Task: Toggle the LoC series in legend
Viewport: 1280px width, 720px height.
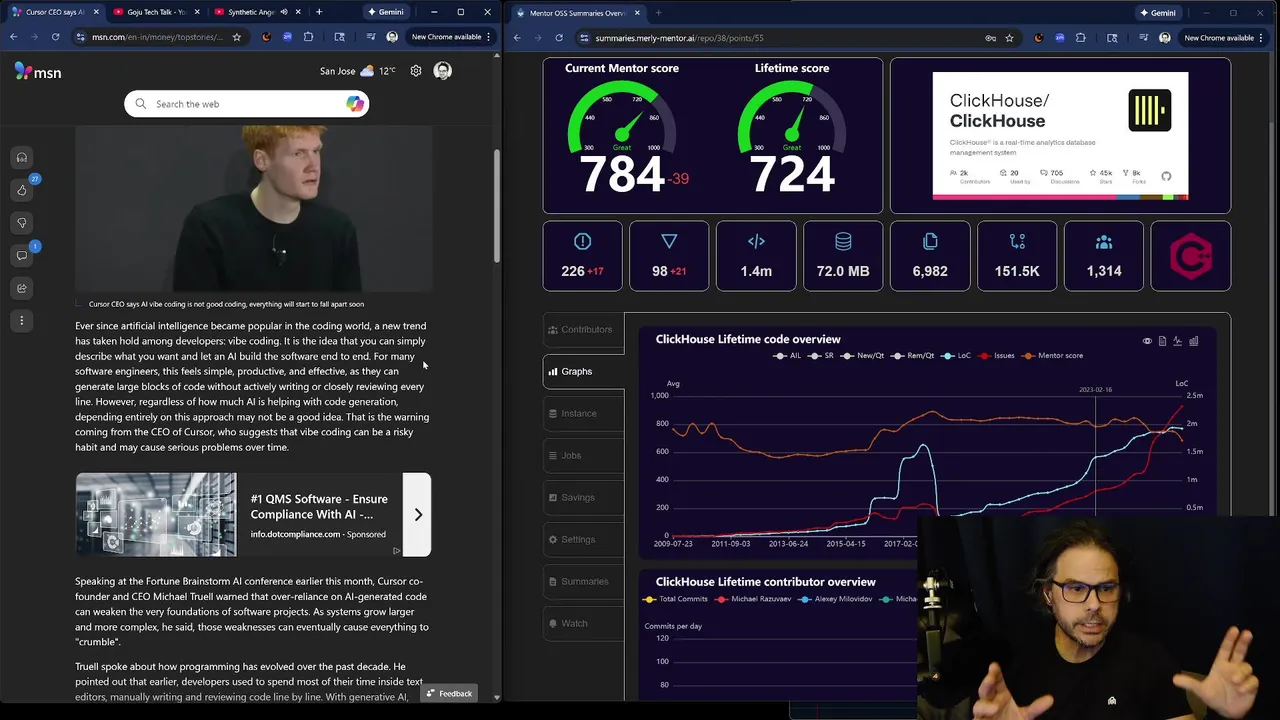Action: tap(957, 355)
